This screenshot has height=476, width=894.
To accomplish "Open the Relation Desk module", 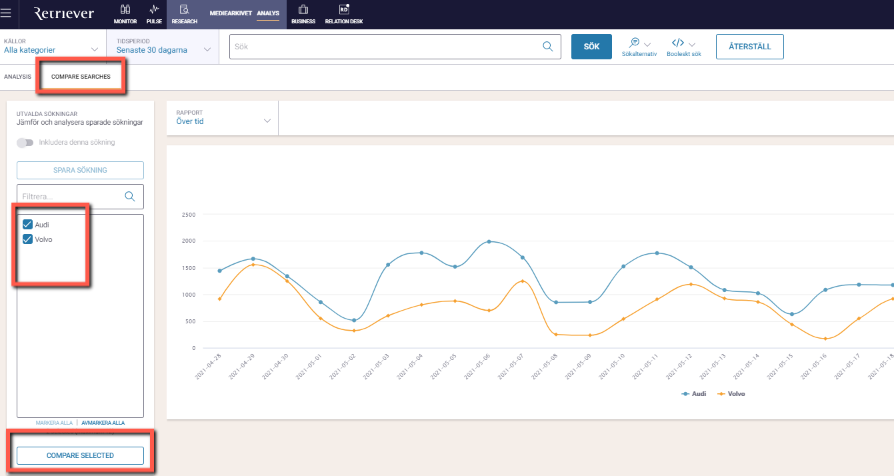I will point(344,14).
